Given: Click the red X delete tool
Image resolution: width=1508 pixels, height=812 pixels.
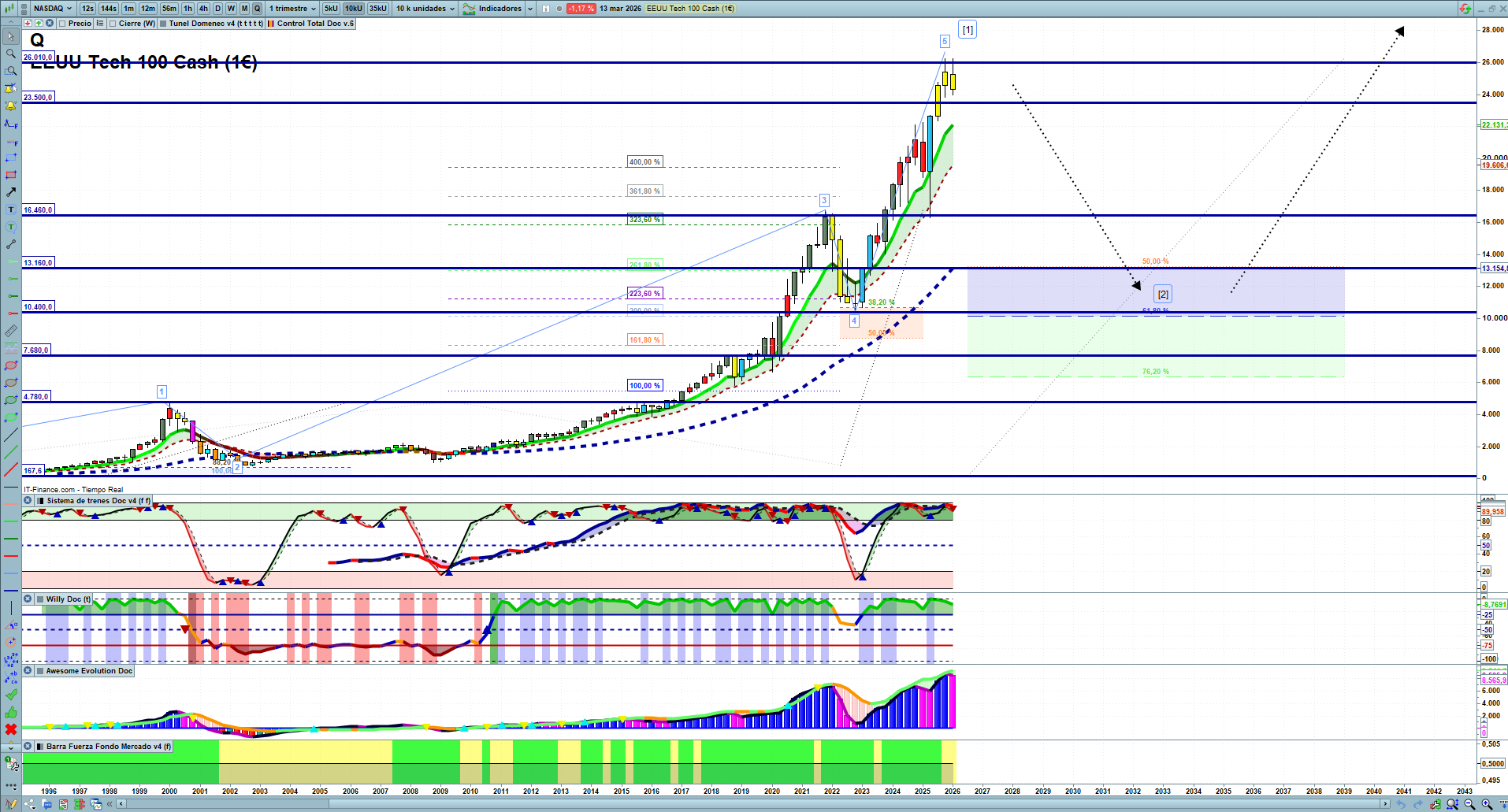Looking at the screenshot, I should 11,729.
